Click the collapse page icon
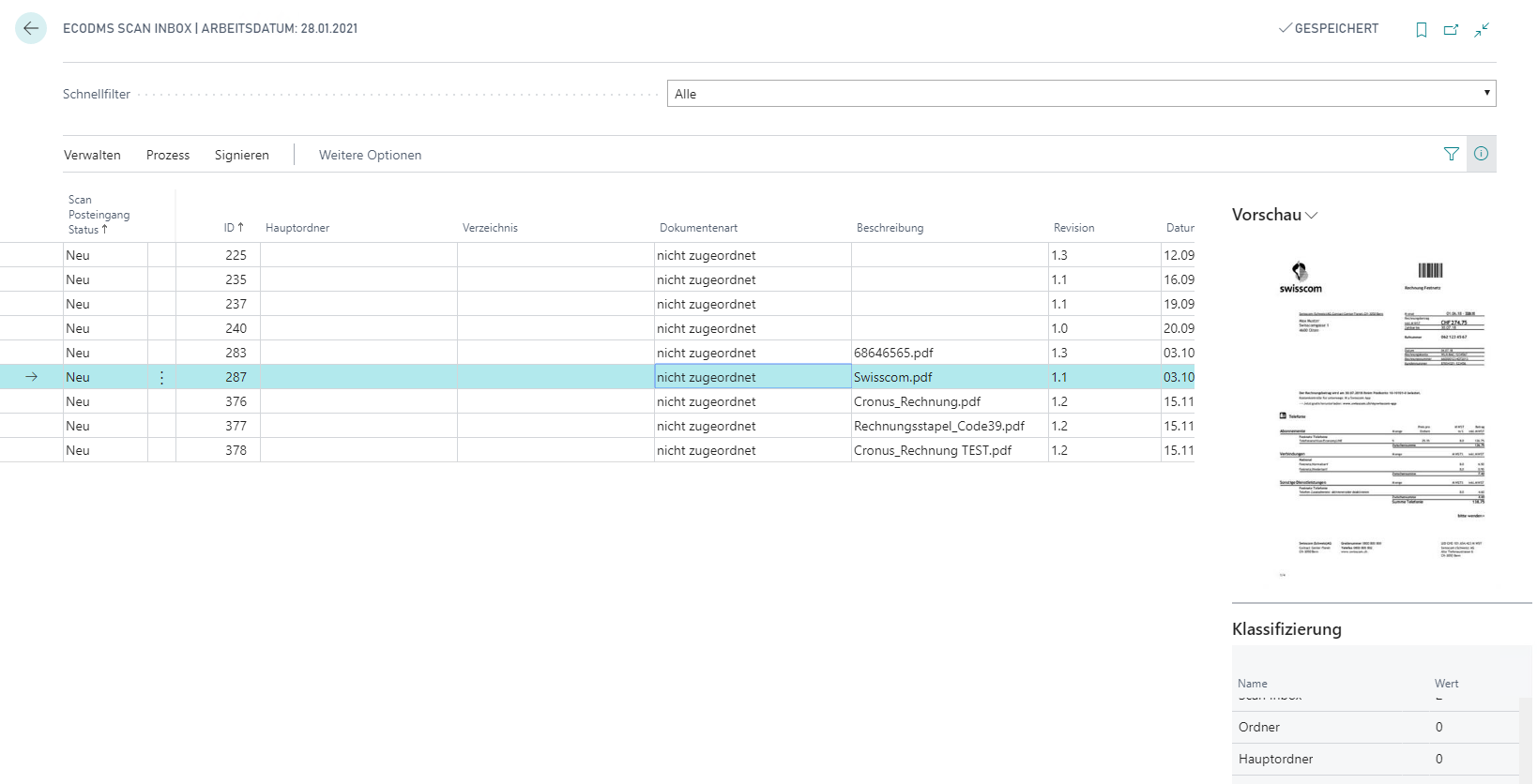 (x=1482, y=30)
